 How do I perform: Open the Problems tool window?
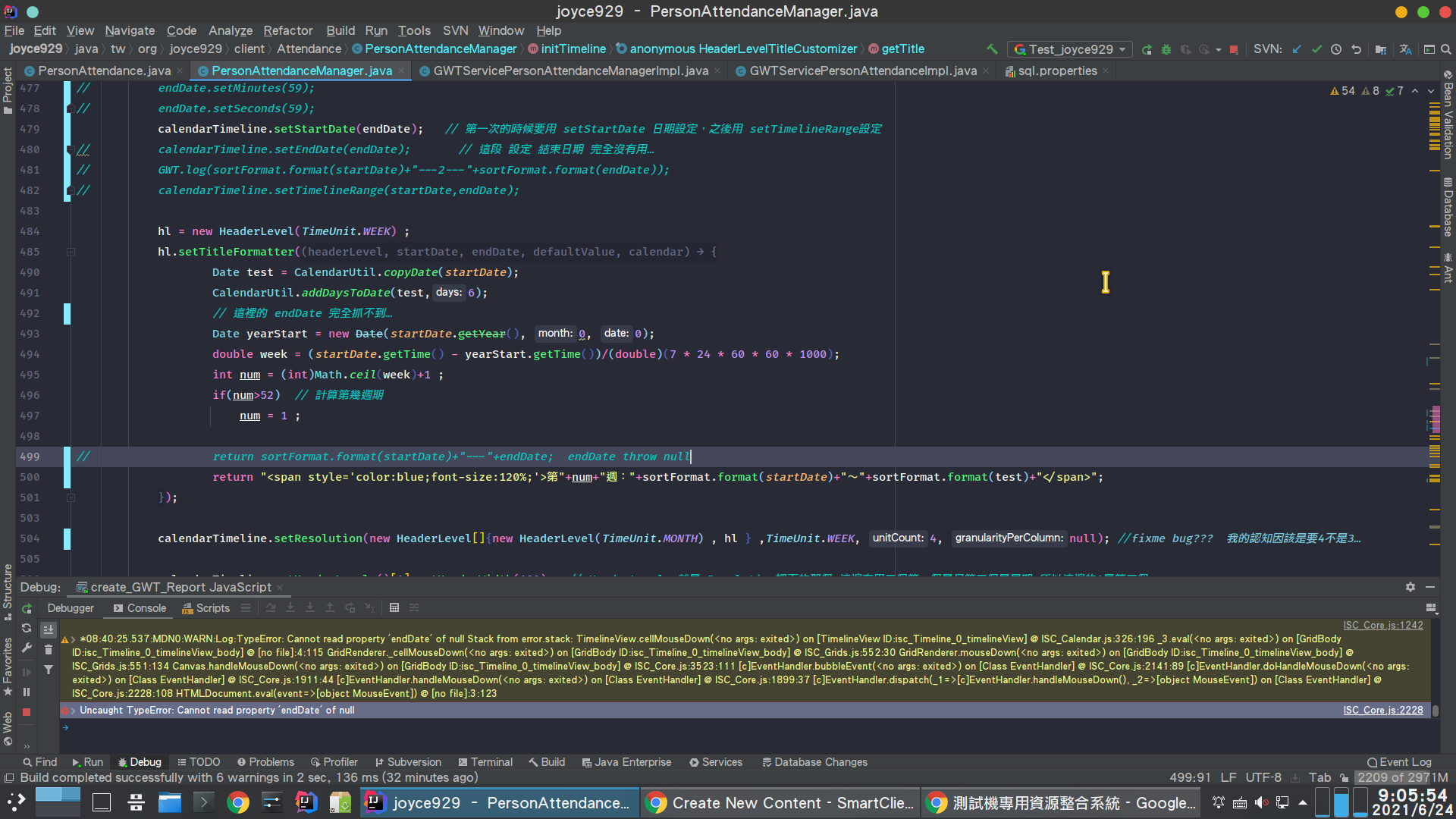click(265, 762)
